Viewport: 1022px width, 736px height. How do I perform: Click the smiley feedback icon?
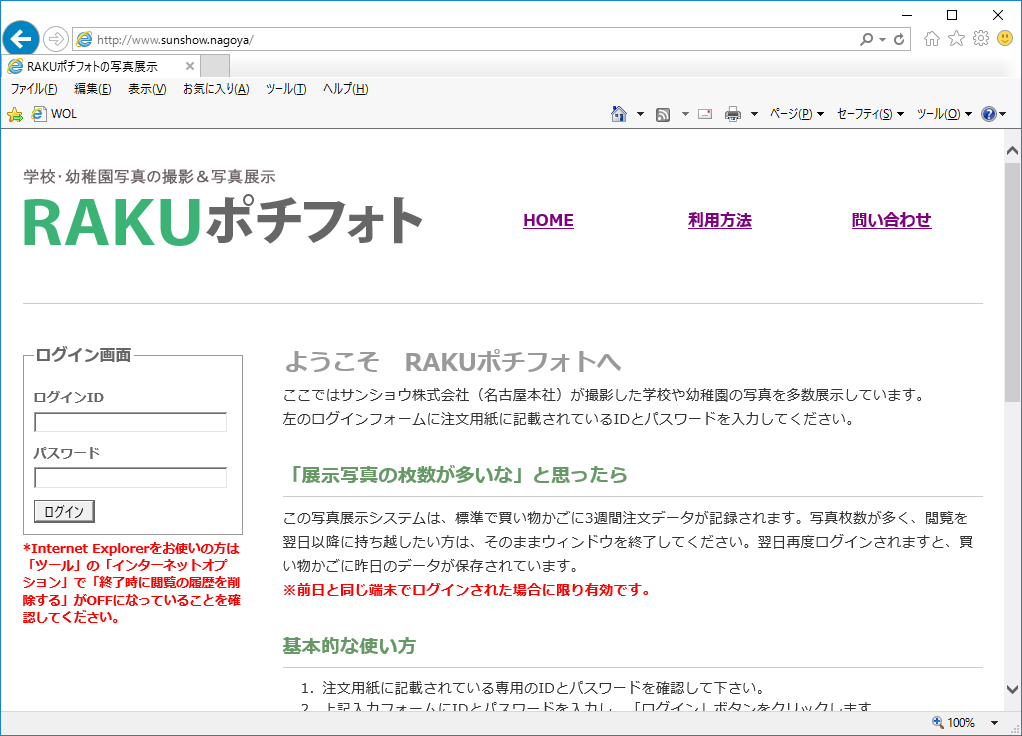pyautogui.click(x=1005, y=38)
